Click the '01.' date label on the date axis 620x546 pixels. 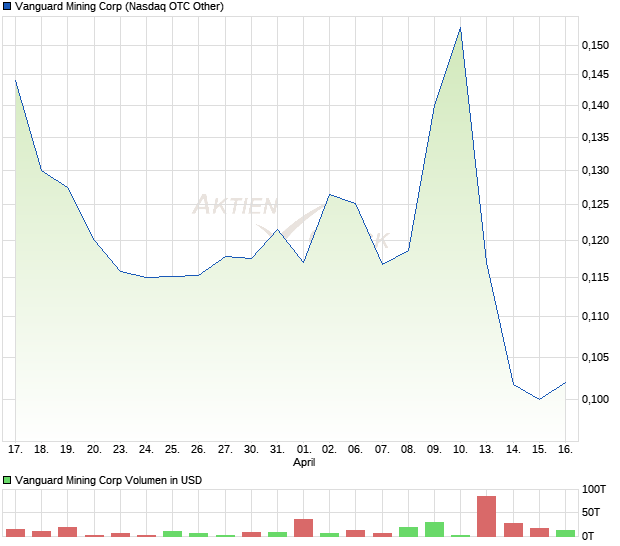click(304, 449)
